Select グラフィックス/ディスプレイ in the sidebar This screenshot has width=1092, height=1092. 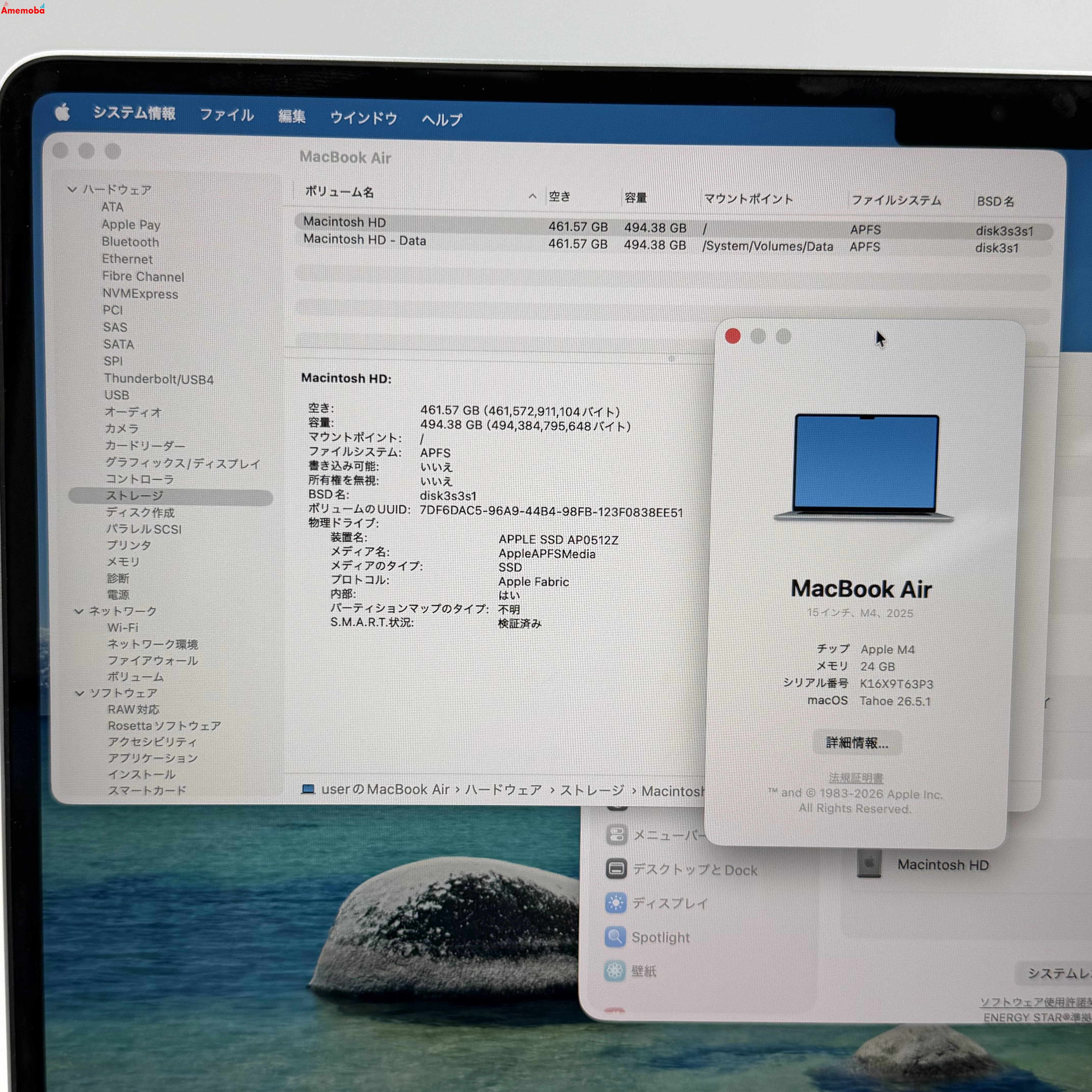point(183,463)
